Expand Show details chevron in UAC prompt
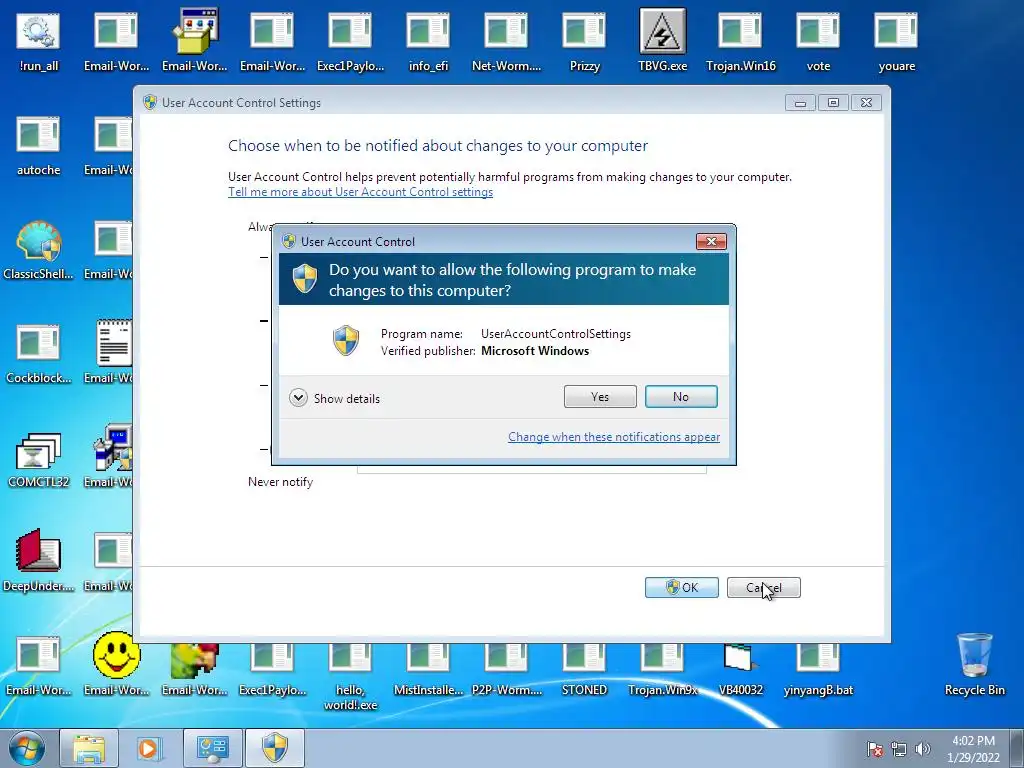Image resolution: width=1024 pixels, height=768 pixels. (x=298, y=398)
